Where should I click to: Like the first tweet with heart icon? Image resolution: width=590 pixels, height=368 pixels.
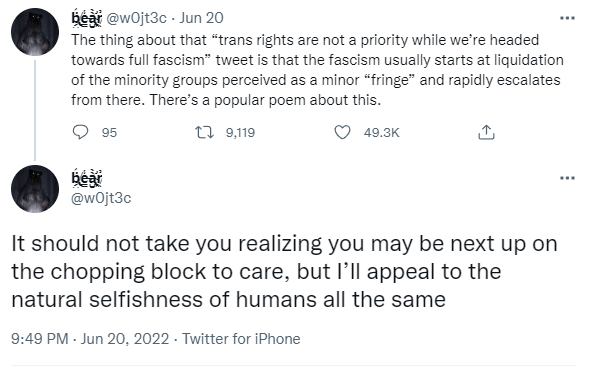(x=342, y=132)
